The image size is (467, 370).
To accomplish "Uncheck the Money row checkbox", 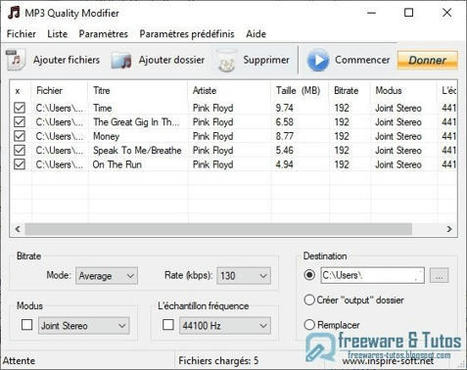I will tap(19, 136).
